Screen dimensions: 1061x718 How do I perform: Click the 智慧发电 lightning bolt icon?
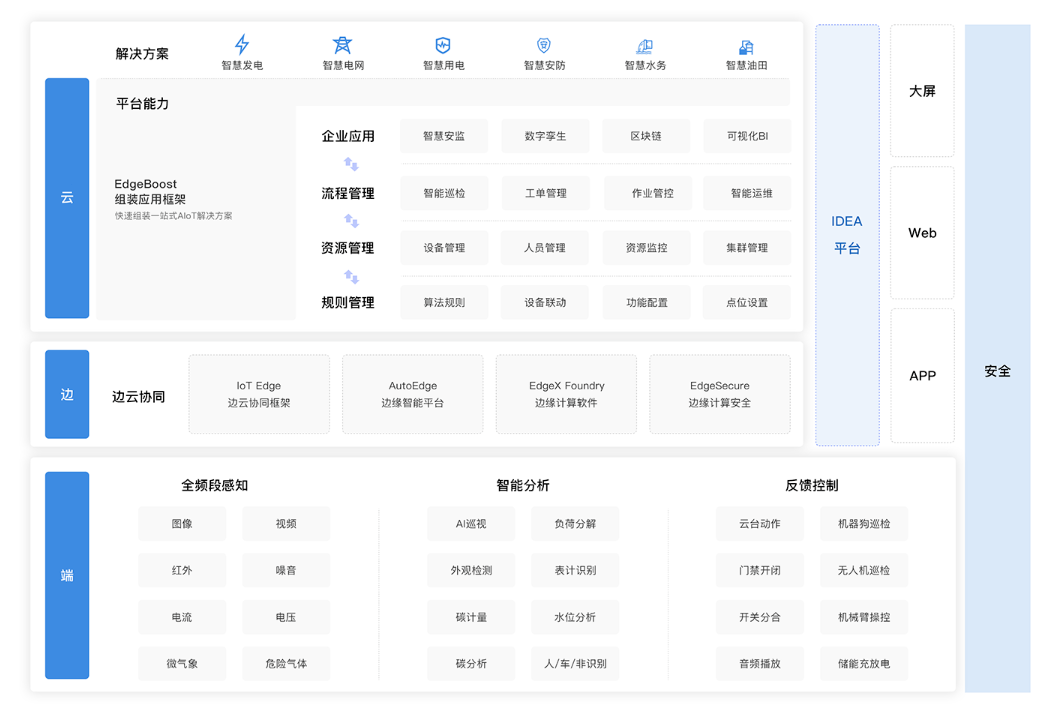click(242, 45)
